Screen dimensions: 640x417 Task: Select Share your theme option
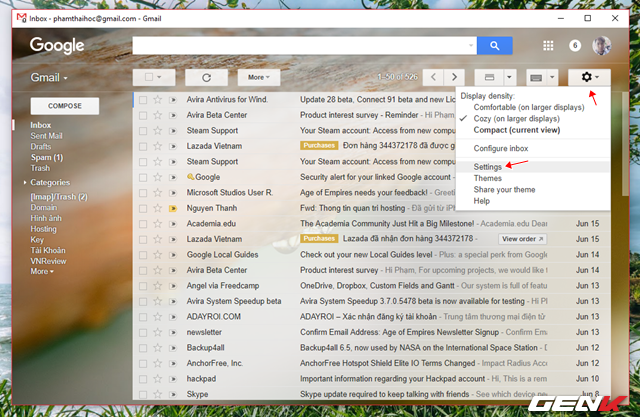tap(504, 190)
